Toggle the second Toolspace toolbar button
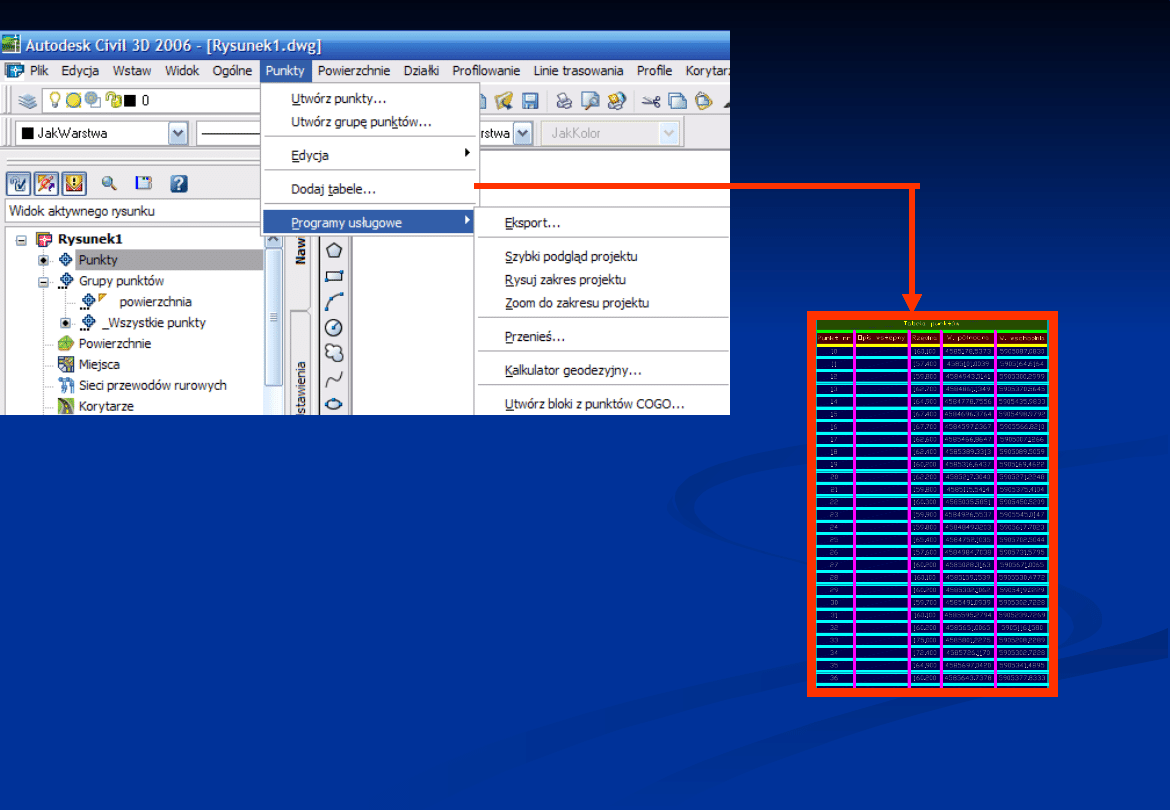Image resolution: width=1170 pixels, height=810 pixels. click(x=46, y=183)
